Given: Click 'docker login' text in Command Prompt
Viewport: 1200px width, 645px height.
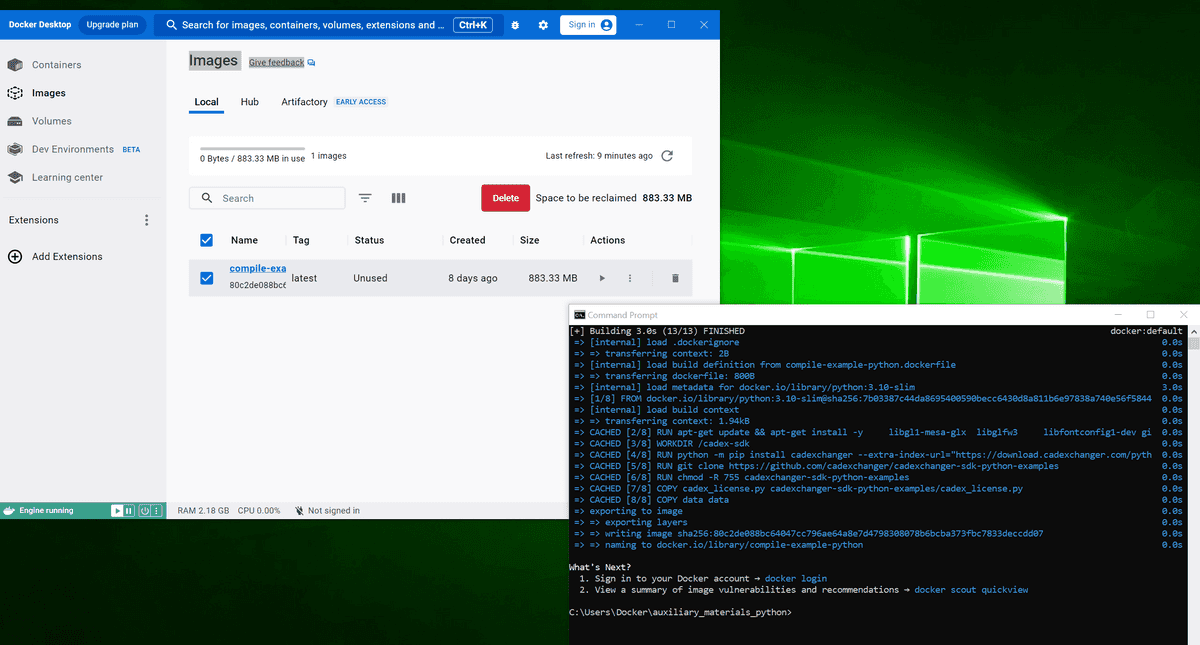Looking at the screenshot, I should coord(796,578).
